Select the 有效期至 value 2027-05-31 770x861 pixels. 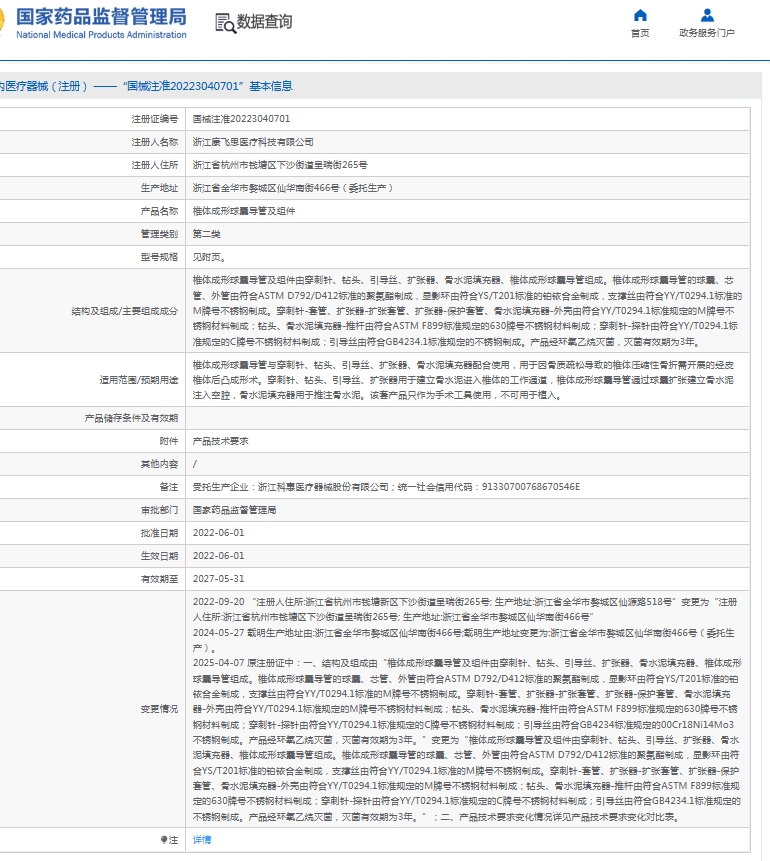coord(219,579)
